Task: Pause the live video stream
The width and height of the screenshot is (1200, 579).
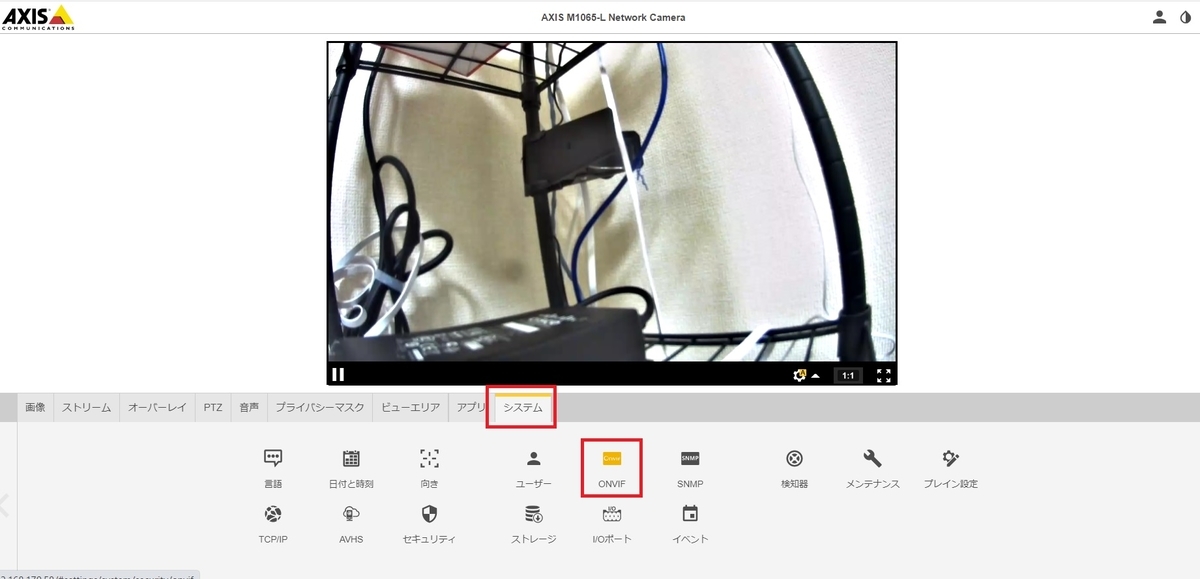Action: pyautogui.click(x=338, y=375)
